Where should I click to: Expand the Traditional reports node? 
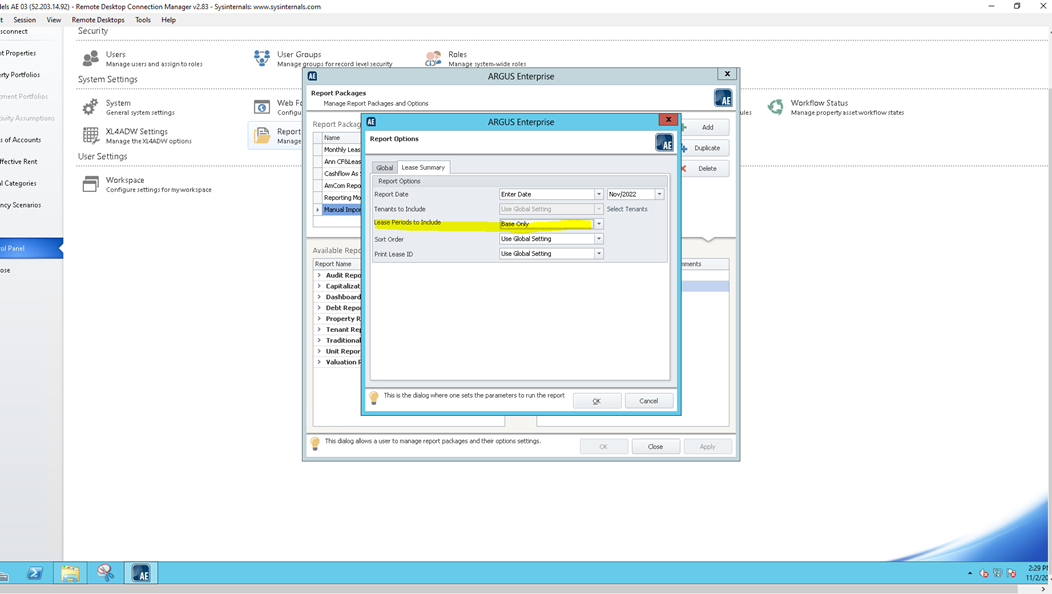pos(319,340)
